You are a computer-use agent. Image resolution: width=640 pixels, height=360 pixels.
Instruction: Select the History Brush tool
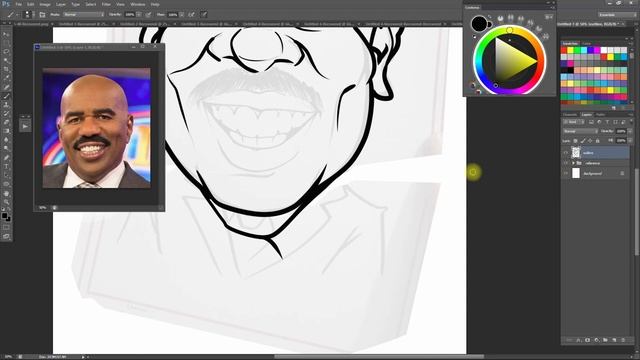click(6, 113)
